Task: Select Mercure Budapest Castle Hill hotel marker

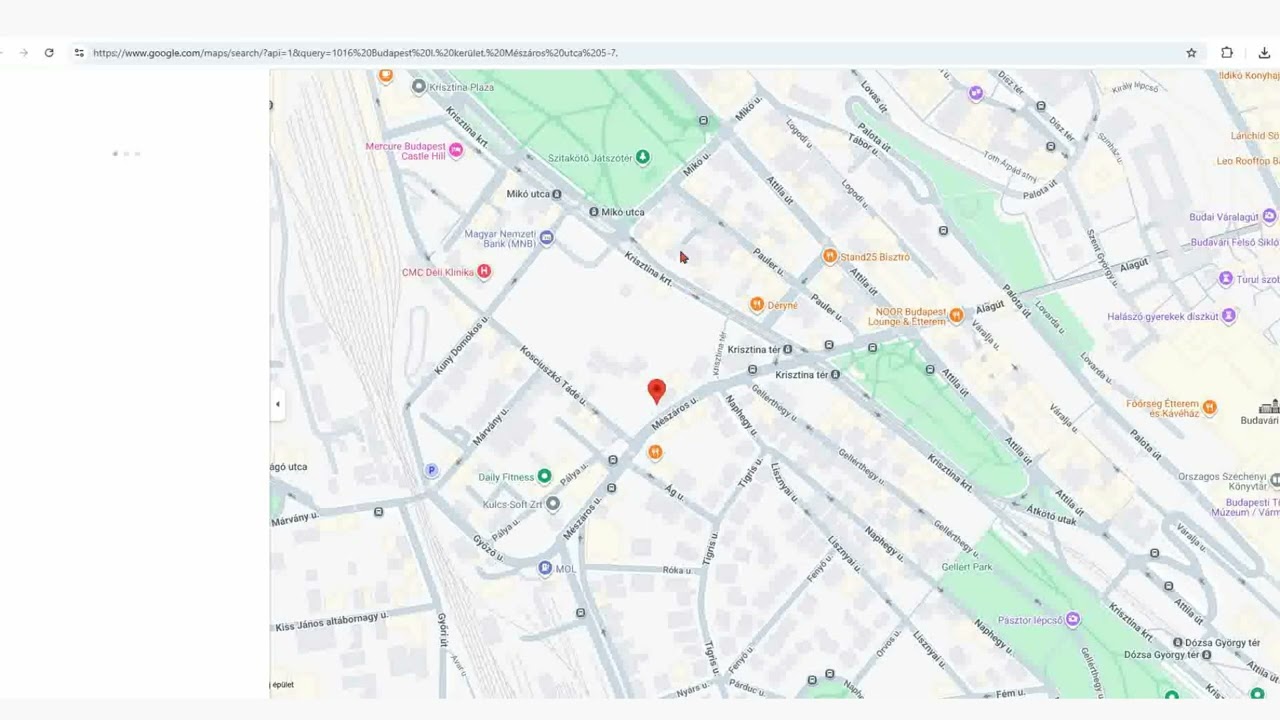Action: [456, 150]
